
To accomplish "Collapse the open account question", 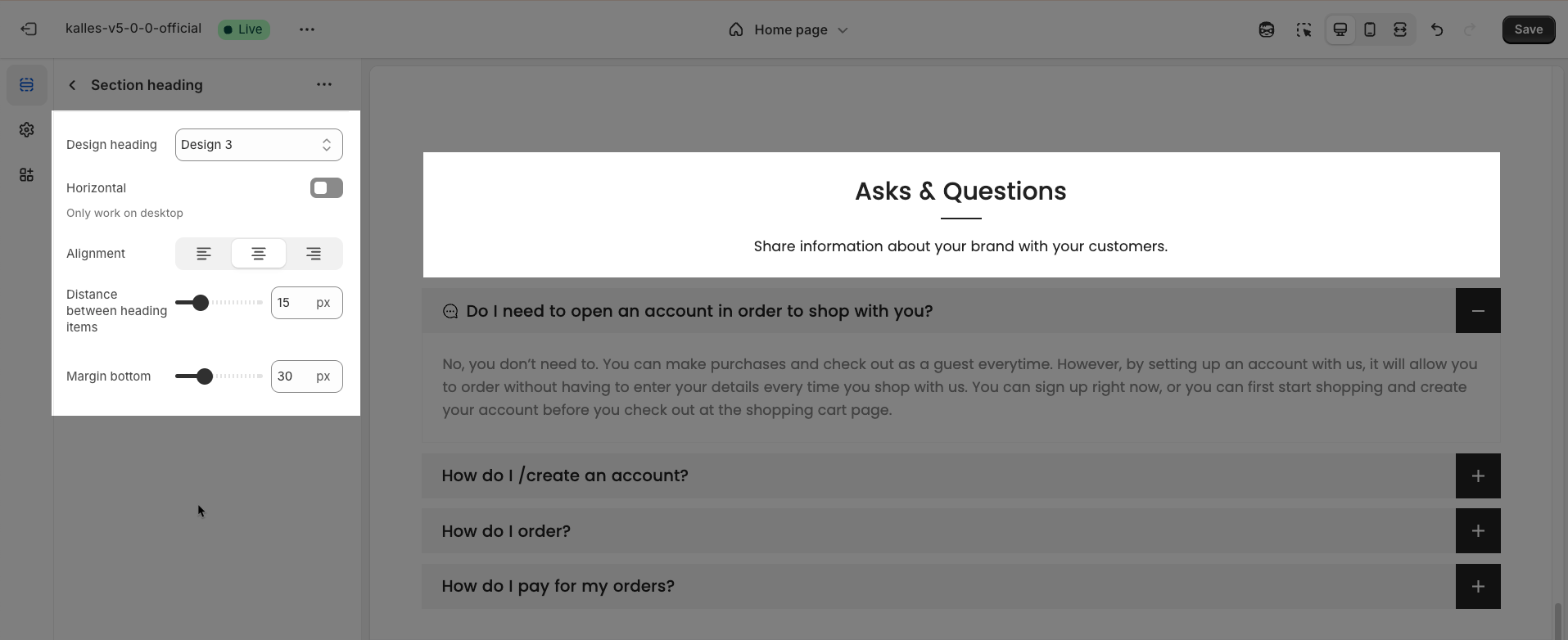I will (1478, 311).
